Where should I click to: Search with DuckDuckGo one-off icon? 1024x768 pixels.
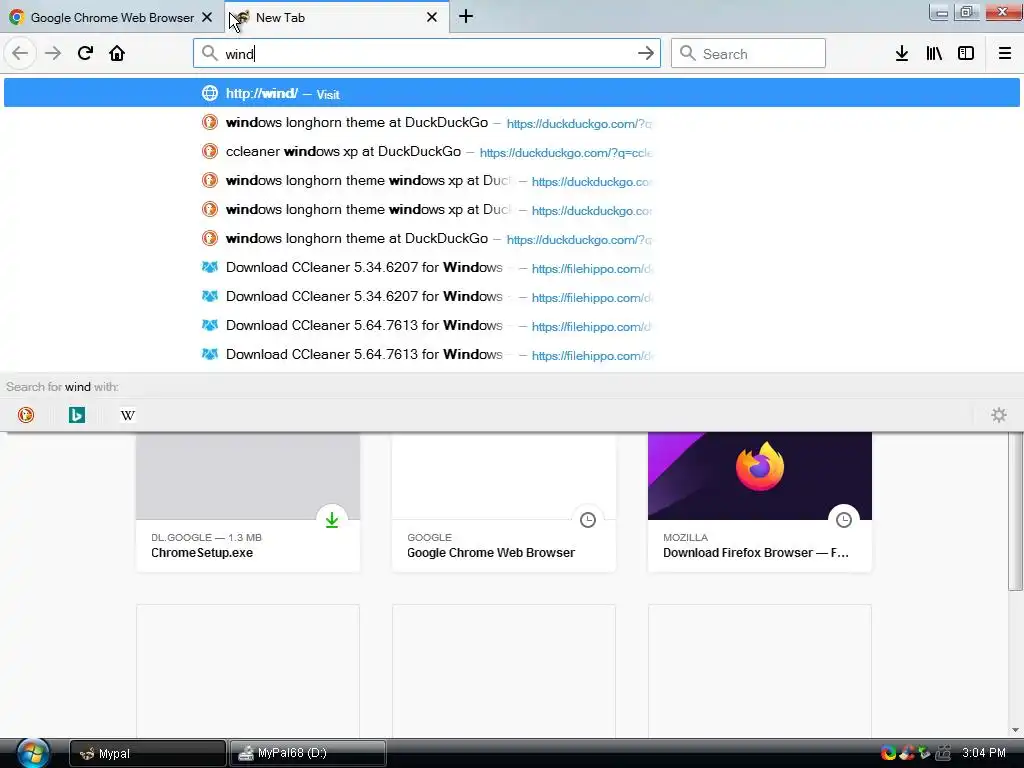point(26,415)
